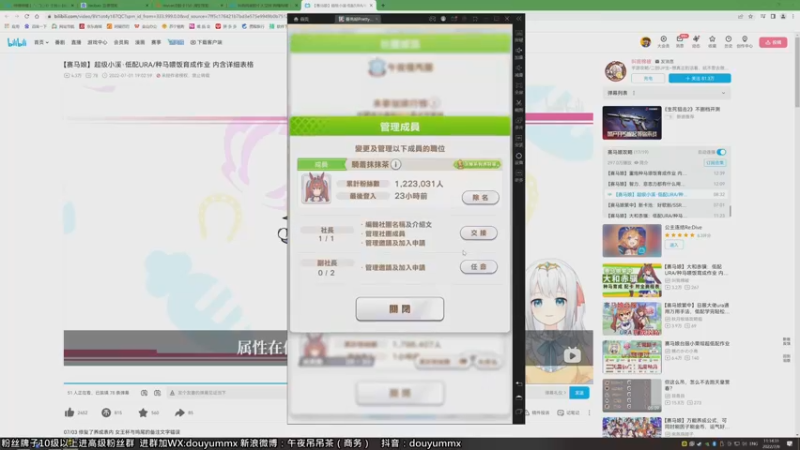Screen dimensions: 800x450
Task: Open the gun game ad thumbnail
Action: pyautogui.click(x=632, y=122)
